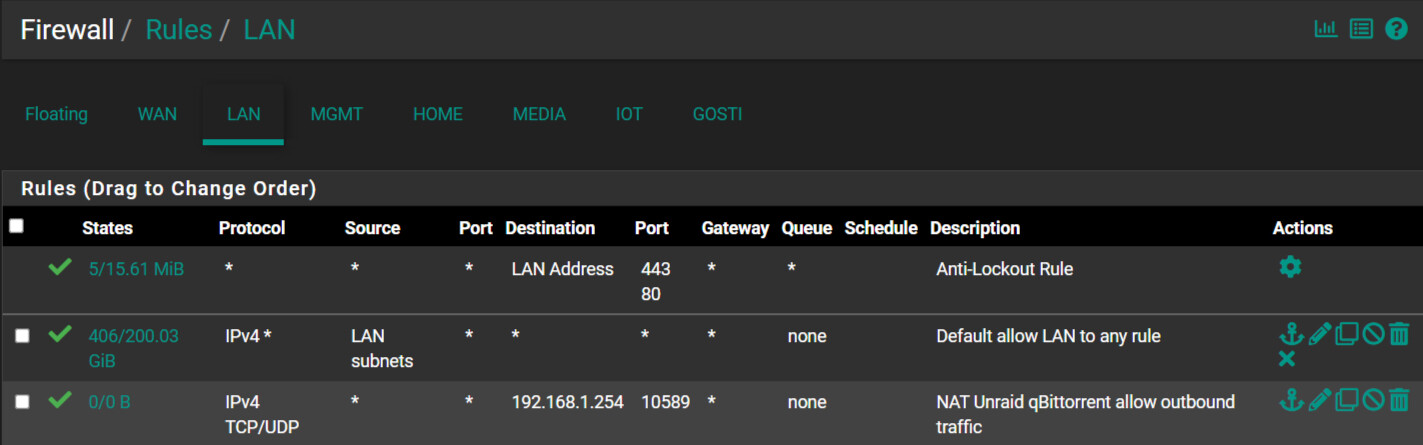Check the Default allow LAN rule checkbox
Screen dimensions: 1423x445
pyautogui.click(x=22, y=336)
